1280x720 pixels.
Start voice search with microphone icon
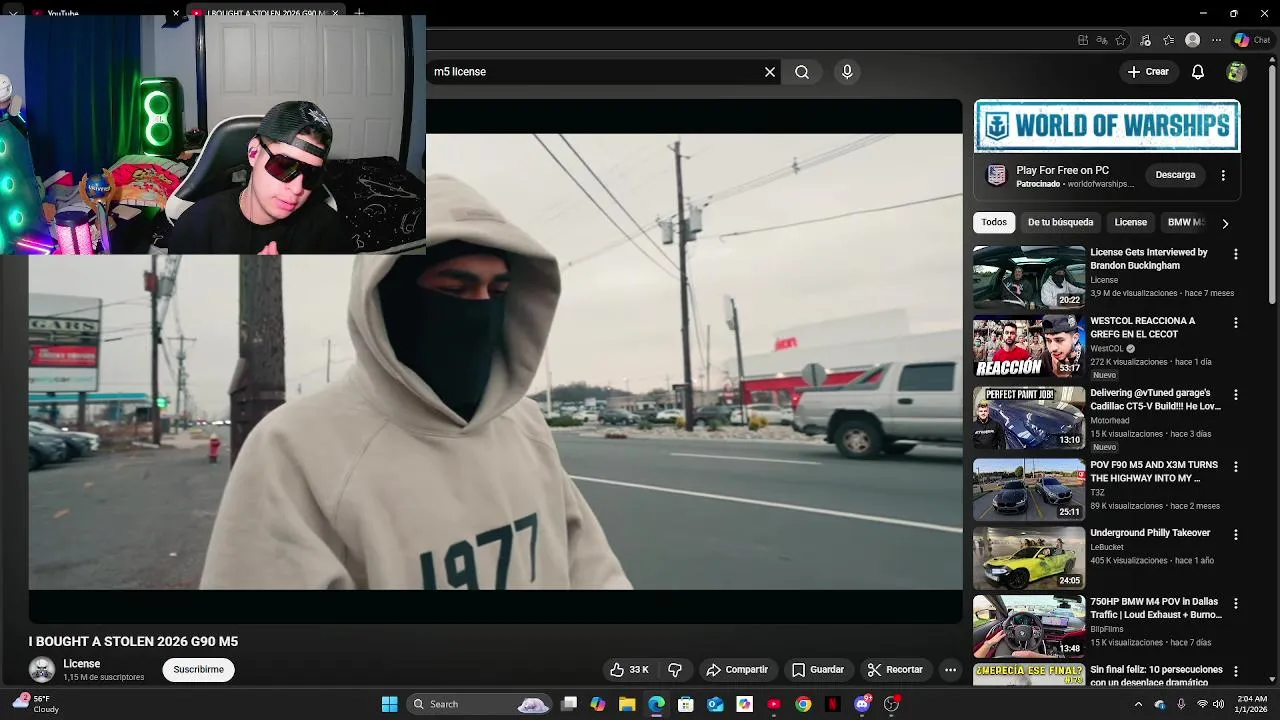point(847,72)
